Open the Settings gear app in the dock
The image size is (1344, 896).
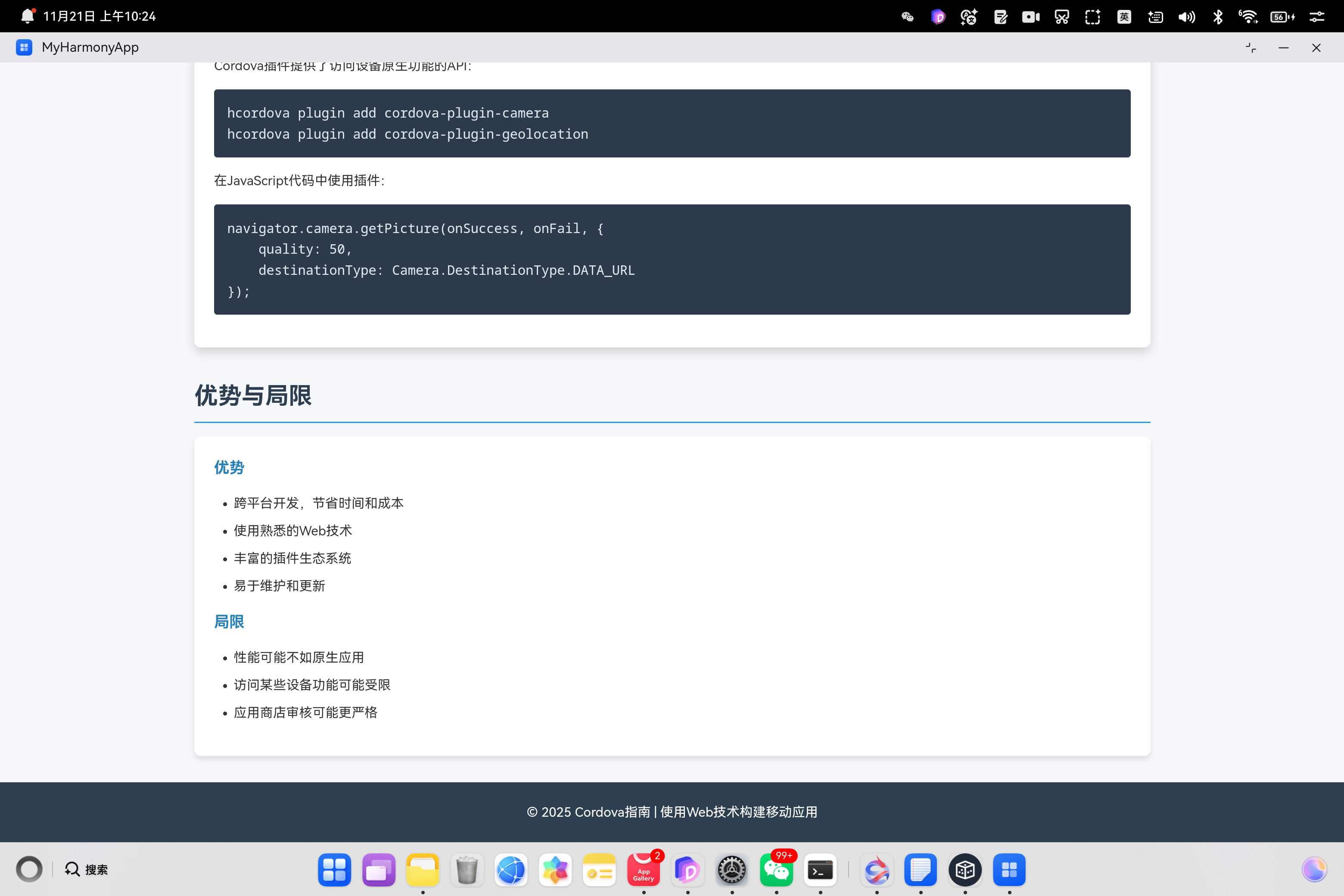point(731,869)
